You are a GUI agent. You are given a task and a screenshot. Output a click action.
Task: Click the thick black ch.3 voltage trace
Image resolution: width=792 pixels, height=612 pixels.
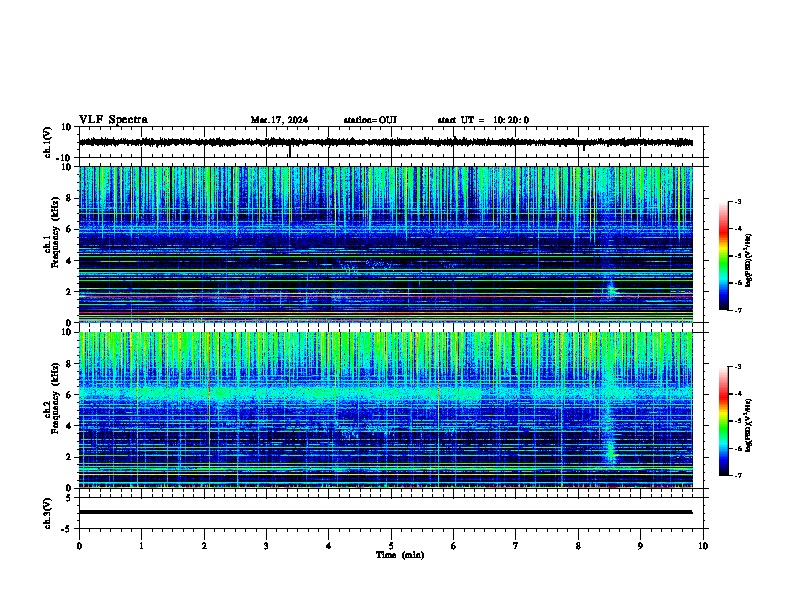385,512
